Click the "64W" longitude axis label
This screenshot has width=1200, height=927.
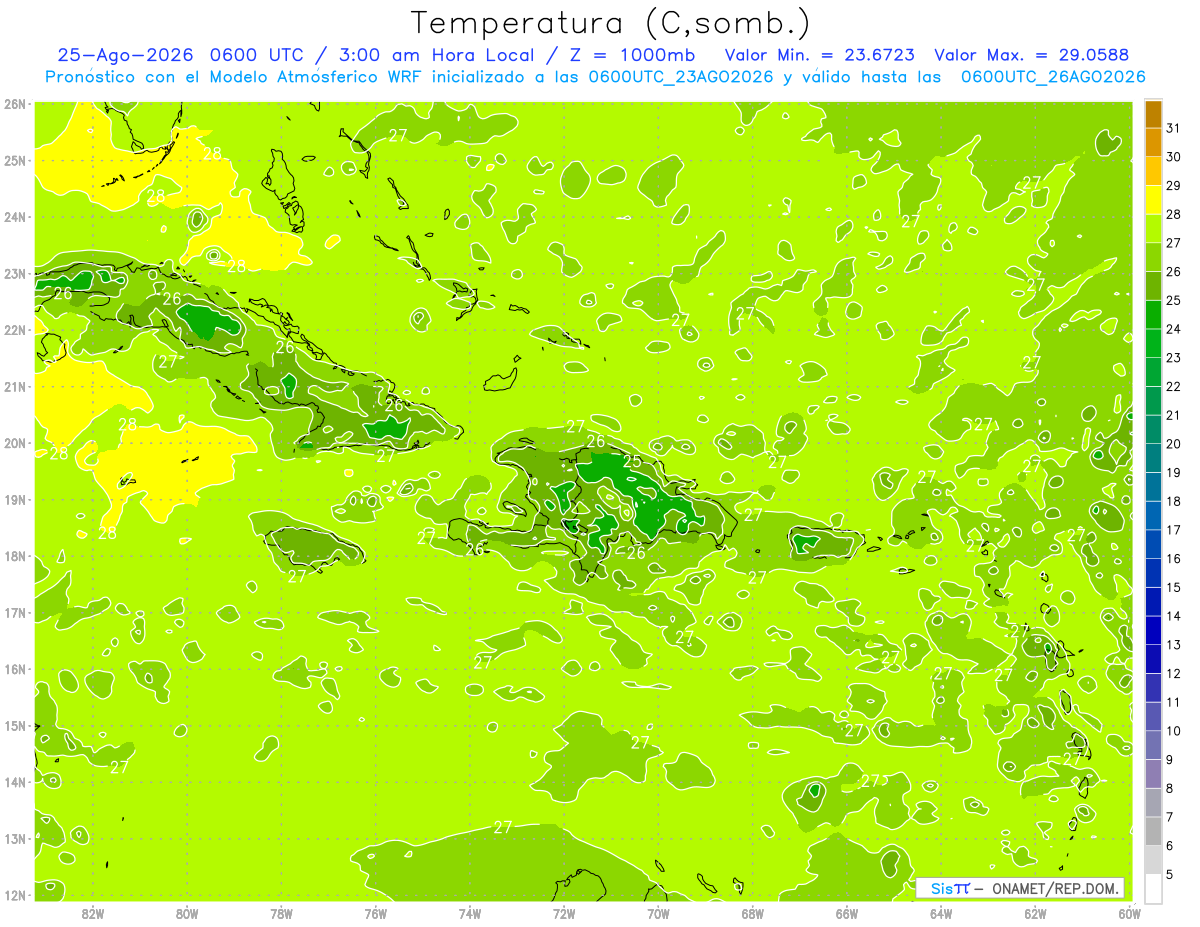pos(940,913)
